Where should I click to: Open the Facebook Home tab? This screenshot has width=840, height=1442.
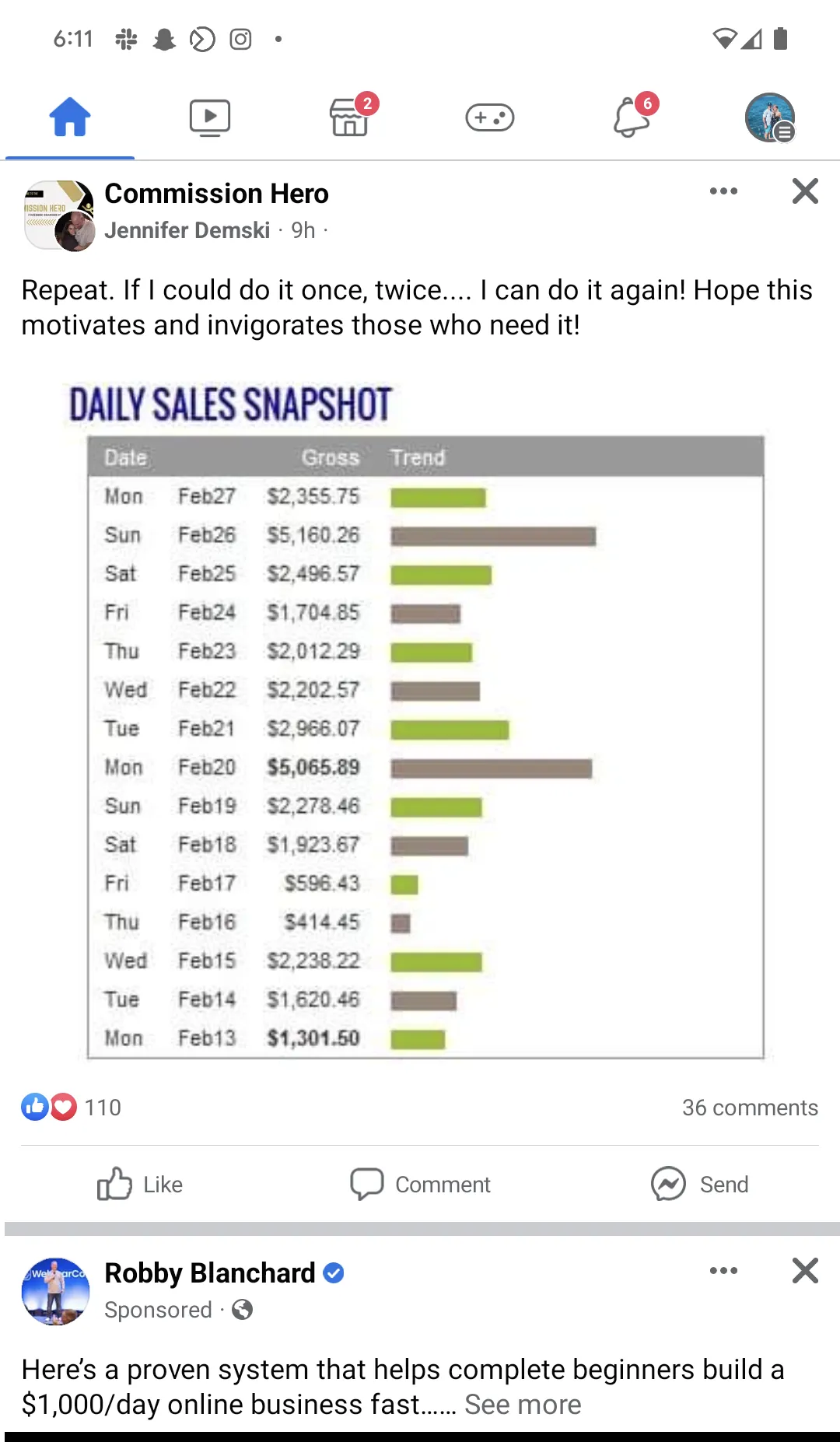click(x=70, y=117)
